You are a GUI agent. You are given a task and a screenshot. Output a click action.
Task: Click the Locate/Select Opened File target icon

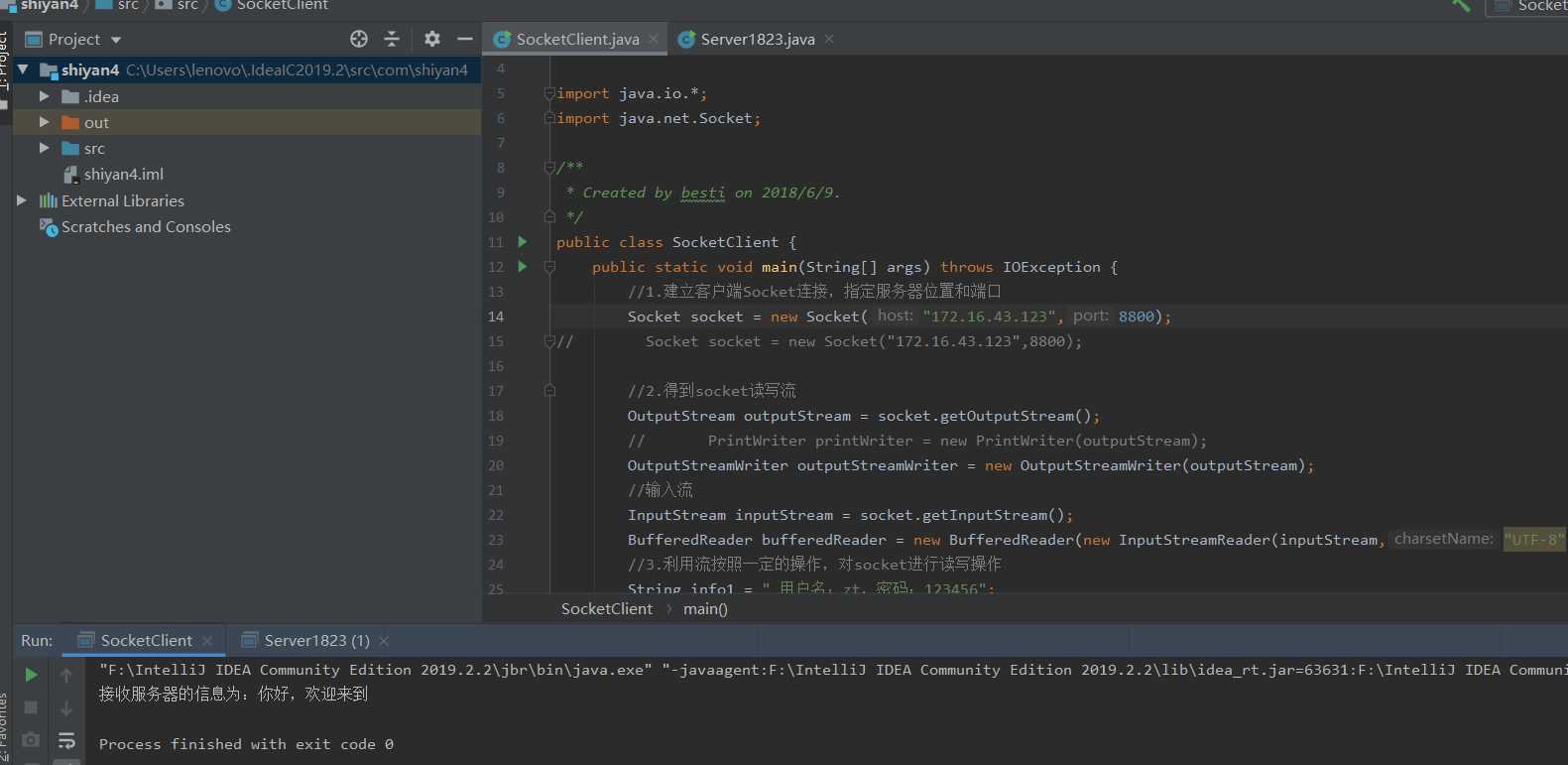[x=359, y=39]
